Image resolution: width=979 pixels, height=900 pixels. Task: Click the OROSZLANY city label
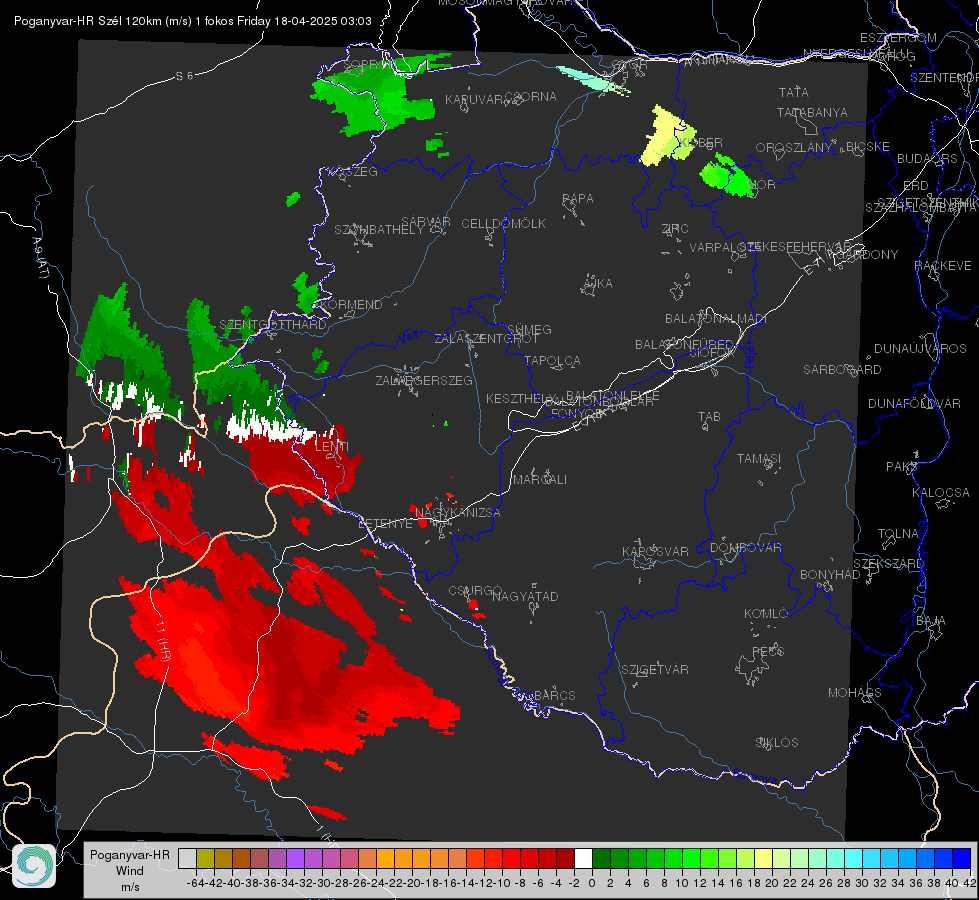point(794,147)
